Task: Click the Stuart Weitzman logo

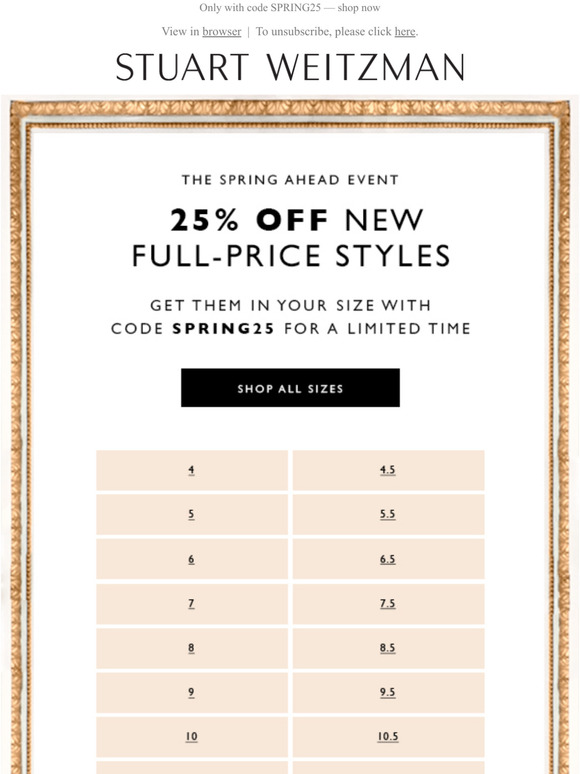Action: point(290,67)
